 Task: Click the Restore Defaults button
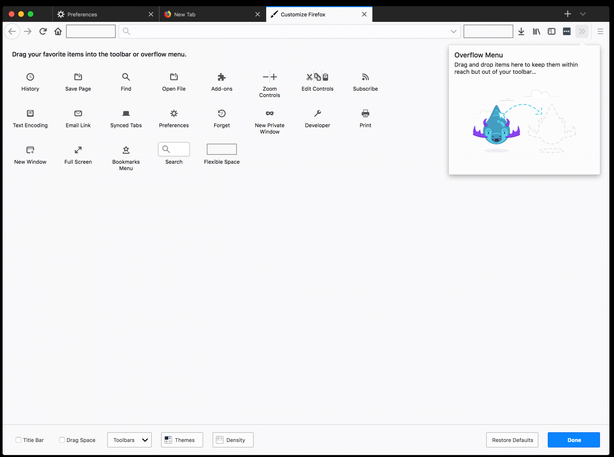[512, 440]
